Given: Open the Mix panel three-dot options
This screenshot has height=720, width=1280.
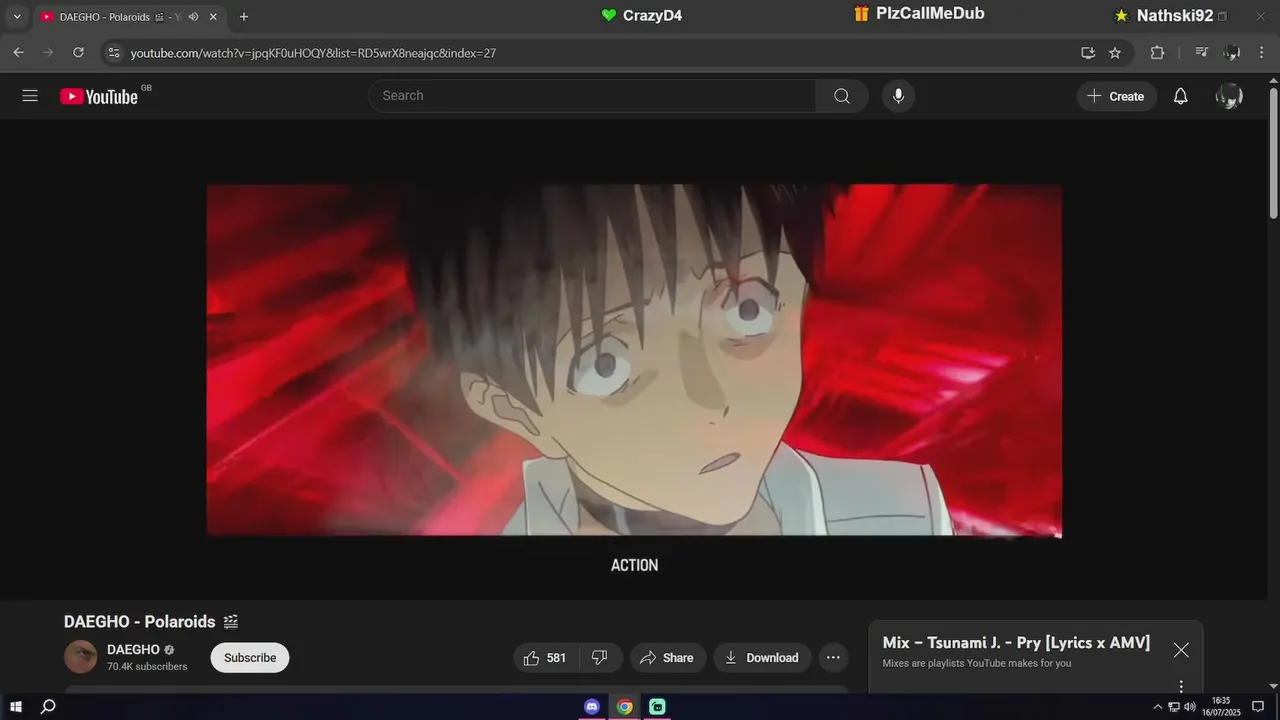Looking at the screenshot, I should [x=1181, y=686].
